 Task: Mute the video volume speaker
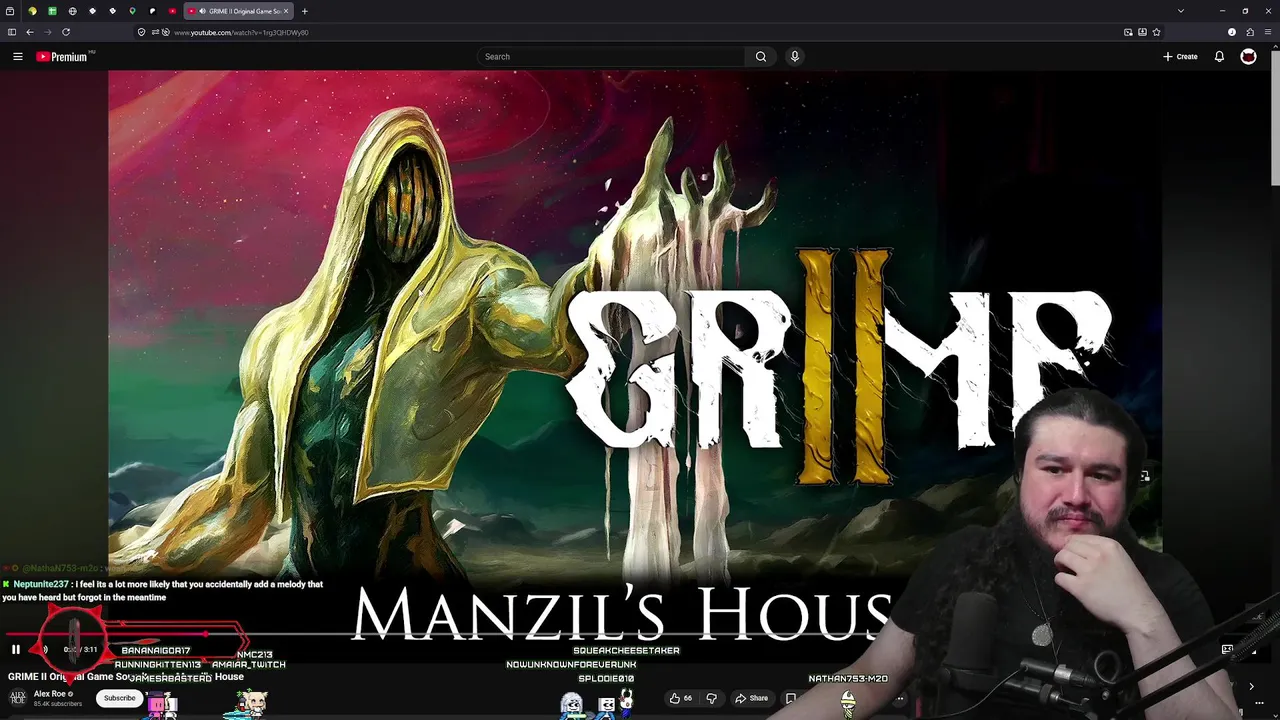pos(44,649)
